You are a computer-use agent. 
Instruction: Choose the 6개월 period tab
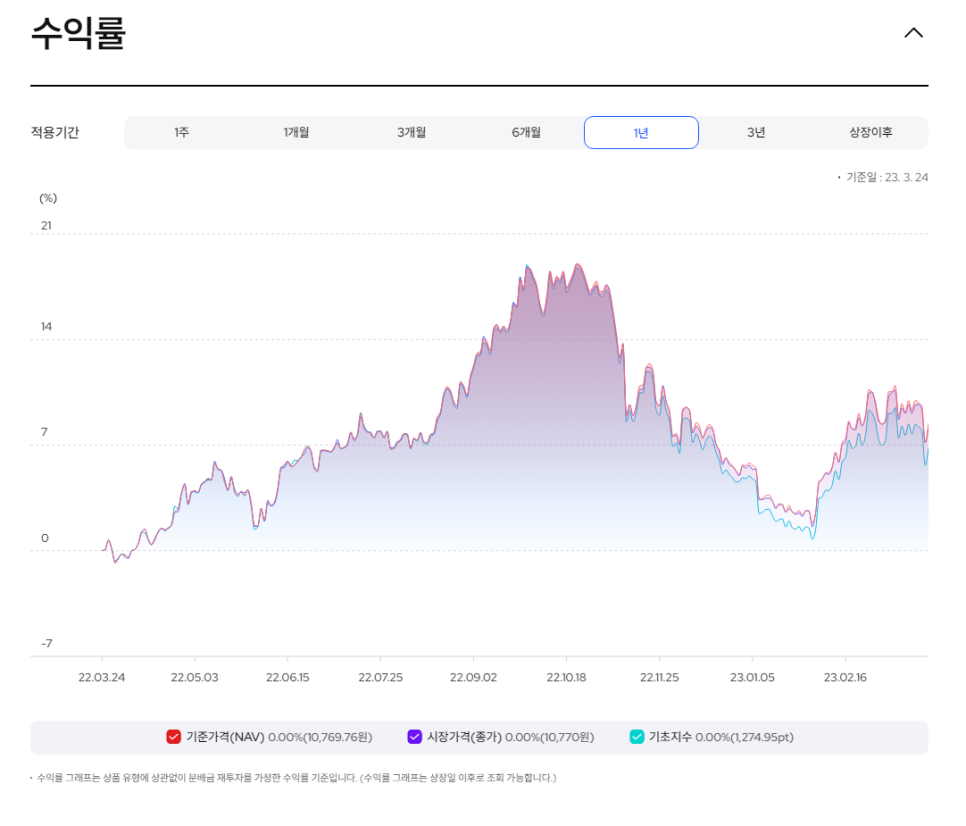tap(526, 132)
